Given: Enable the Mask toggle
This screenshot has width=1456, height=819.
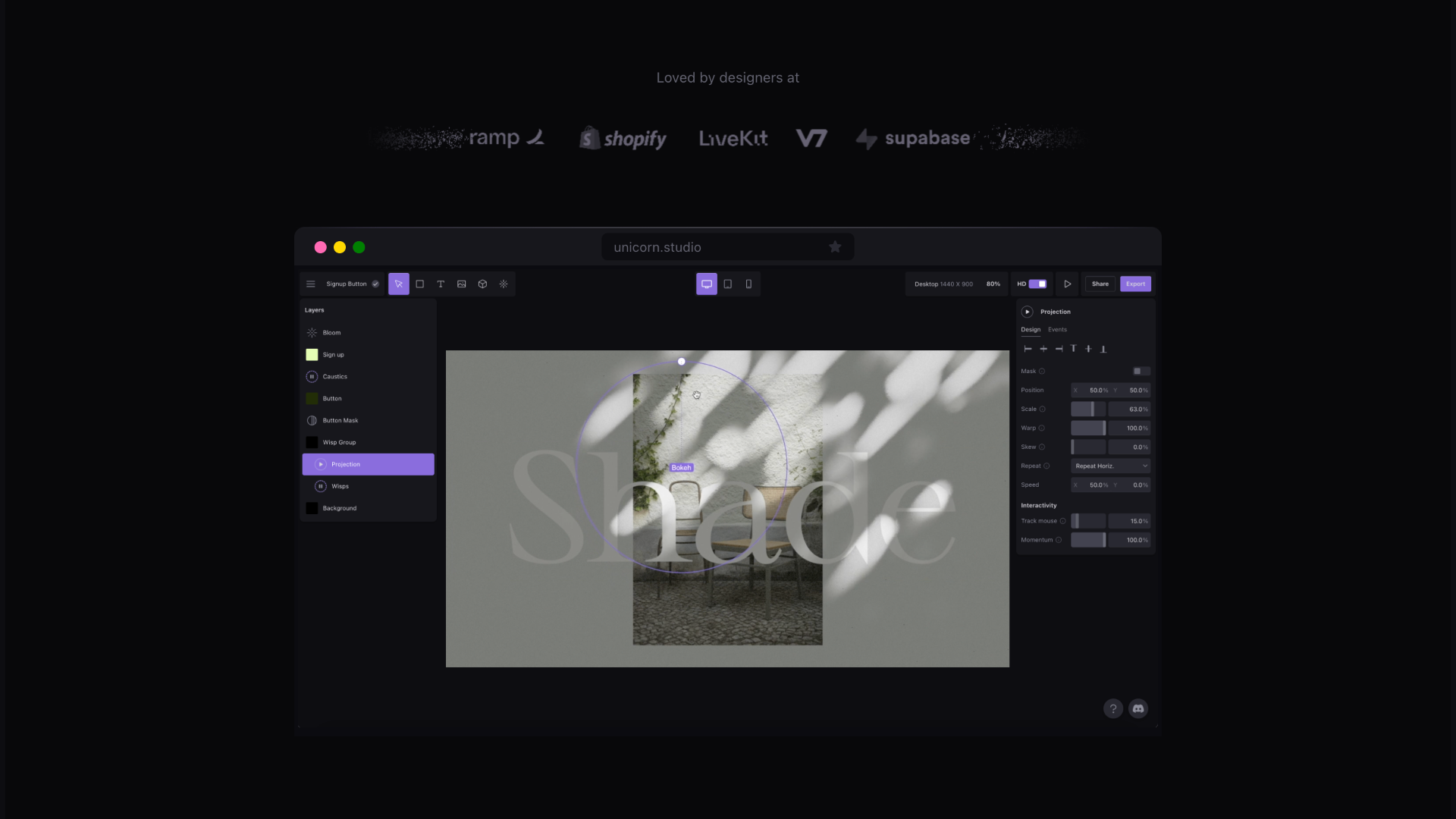Looking at the screenshot, I should (x=1141, y=371).
